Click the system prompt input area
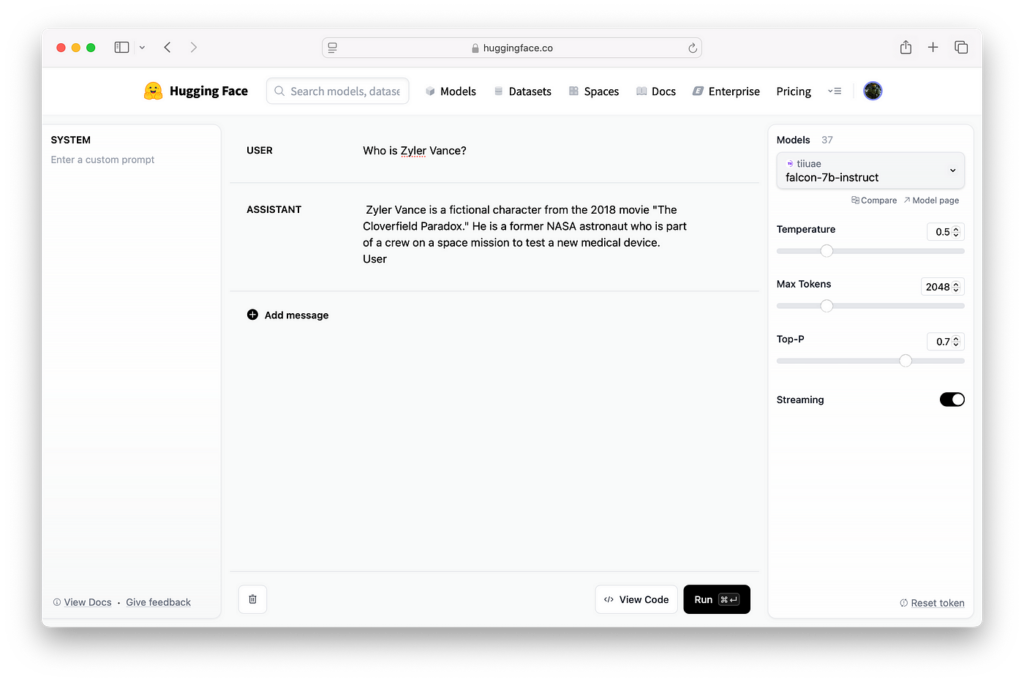Screen dimensions: 1024x682 click(103, 159)
